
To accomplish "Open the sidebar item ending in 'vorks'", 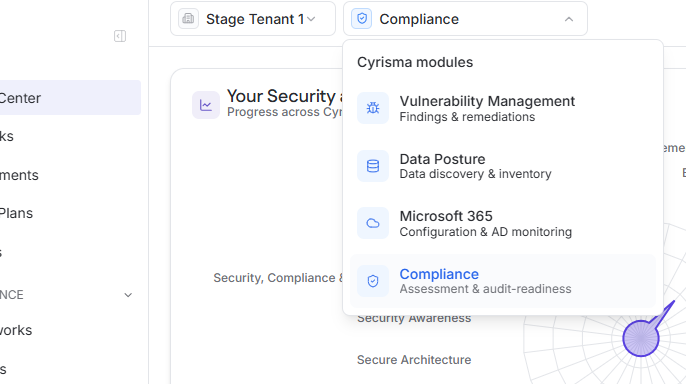I will [16, 330].
